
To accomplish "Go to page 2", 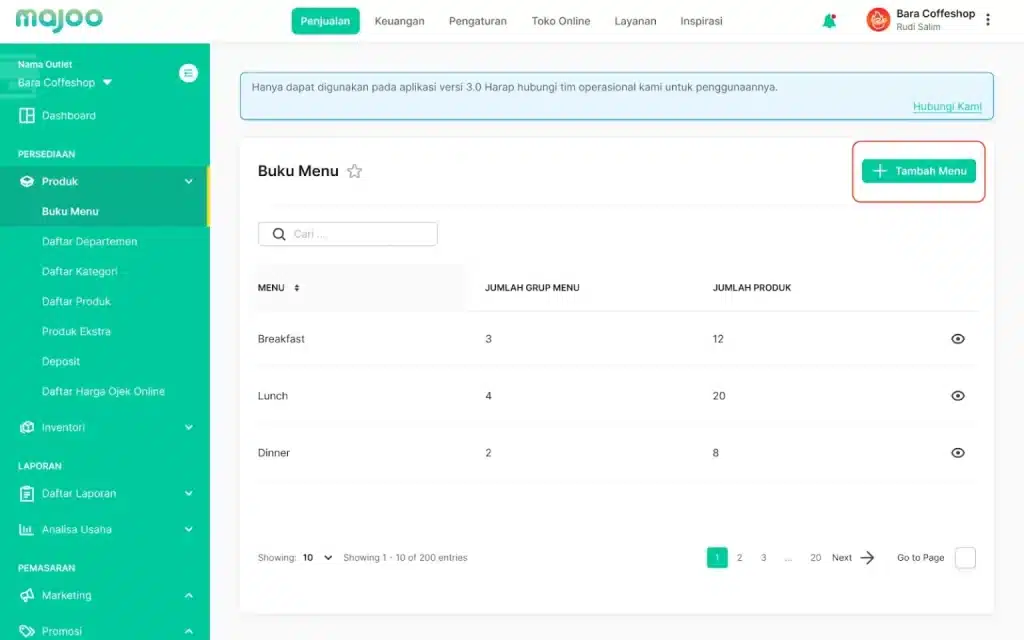I will coord(739,558).
